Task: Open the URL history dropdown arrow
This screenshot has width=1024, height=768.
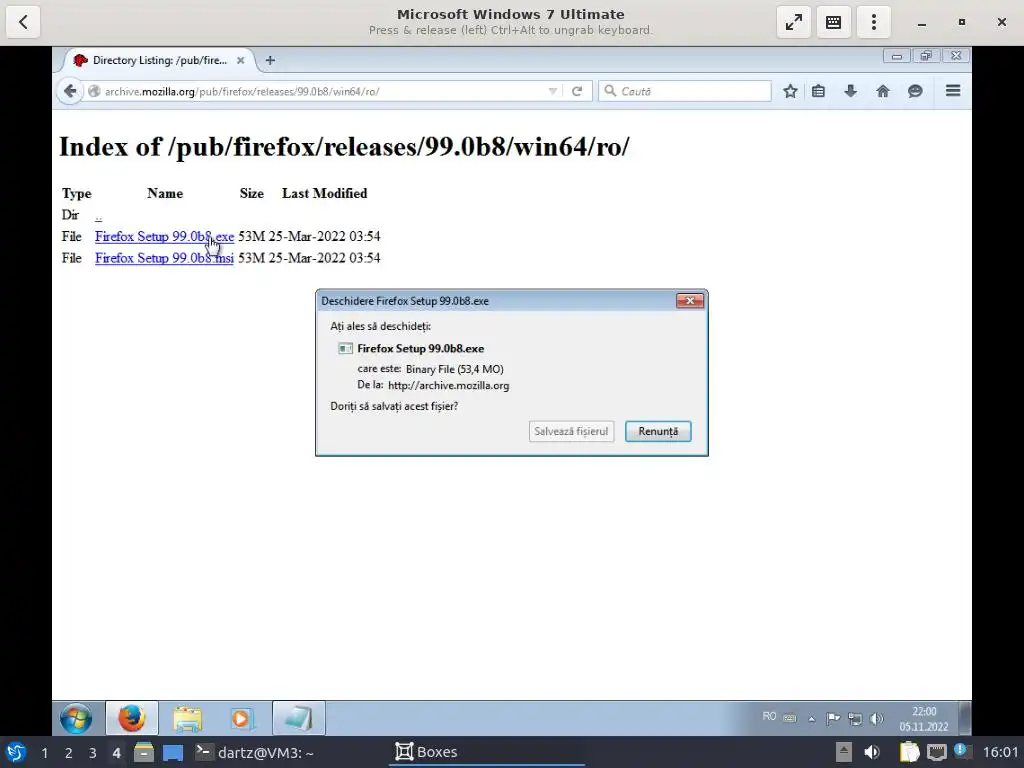Action: pyautogui.click(x=552, y=91)
